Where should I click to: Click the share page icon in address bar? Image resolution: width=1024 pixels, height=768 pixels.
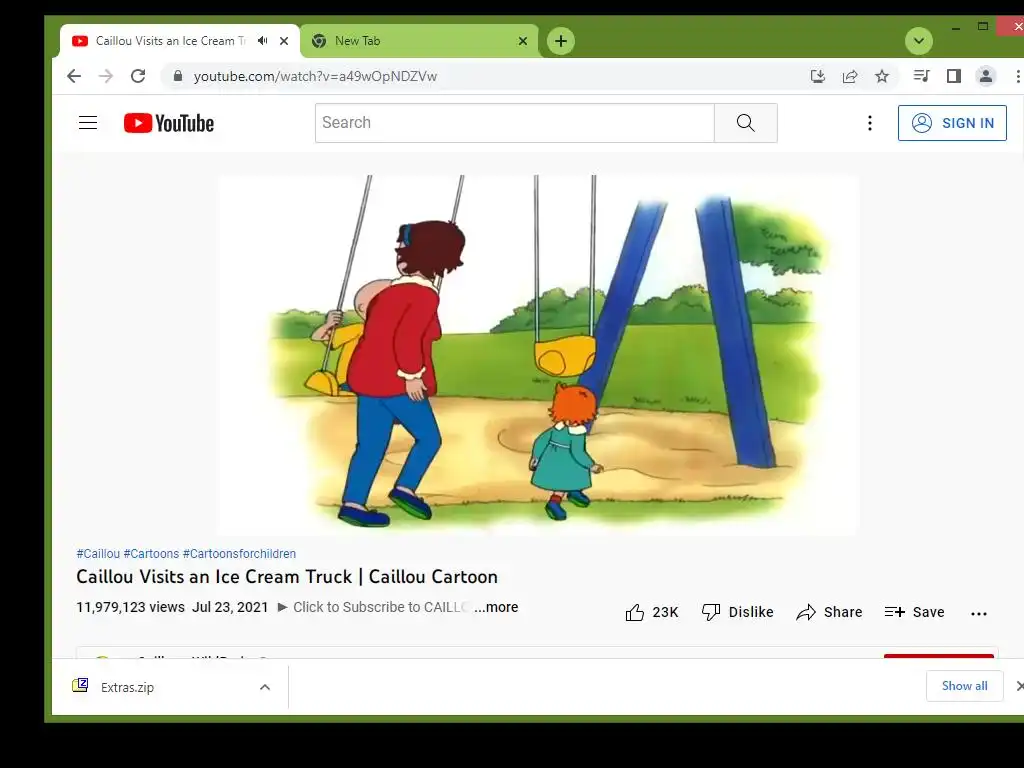point(850,76)
